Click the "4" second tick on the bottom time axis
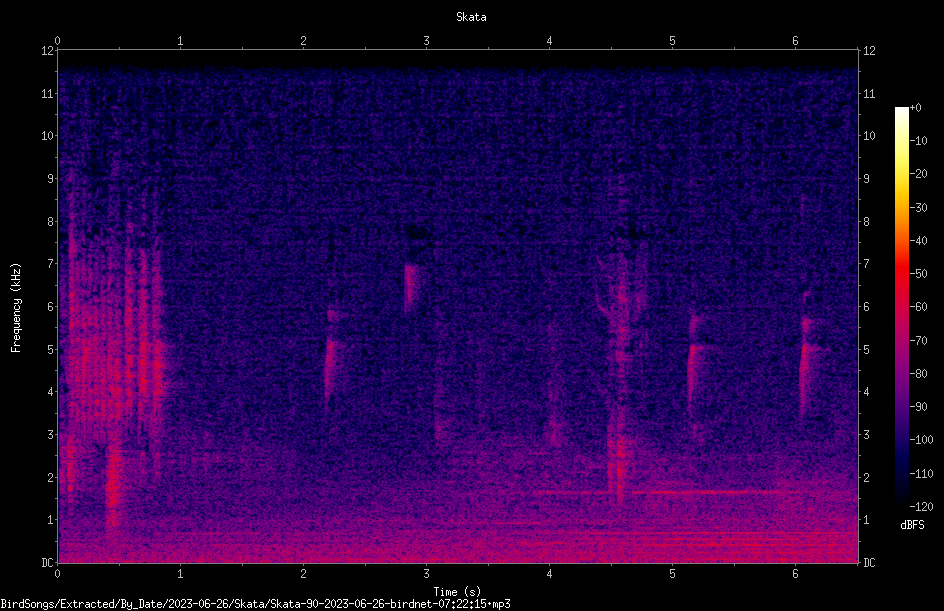The height and width of the screenshot is (611, 944). click(549, 574)
